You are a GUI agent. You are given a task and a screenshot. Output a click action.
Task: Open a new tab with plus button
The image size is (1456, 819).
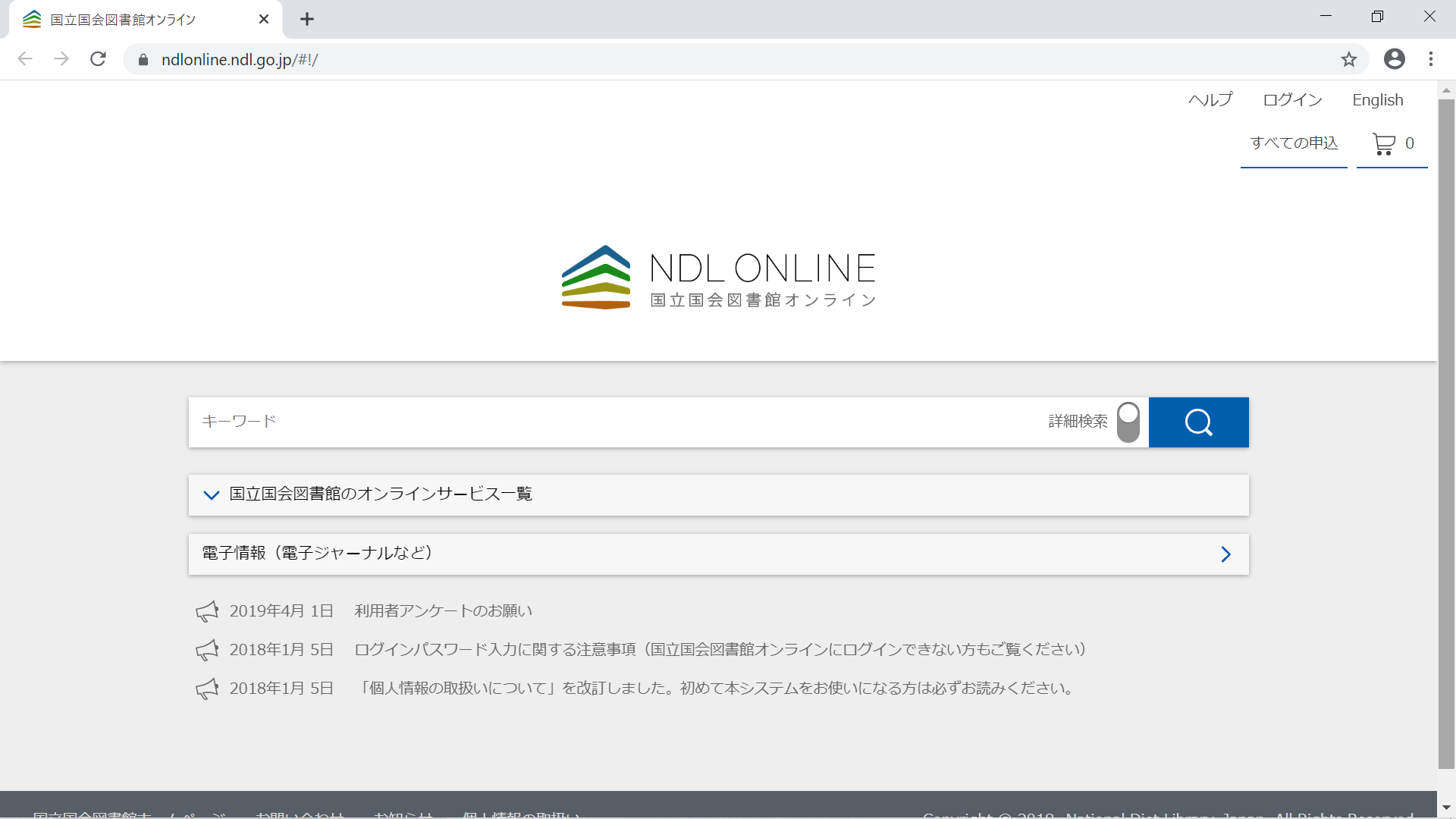click(307, 19)
